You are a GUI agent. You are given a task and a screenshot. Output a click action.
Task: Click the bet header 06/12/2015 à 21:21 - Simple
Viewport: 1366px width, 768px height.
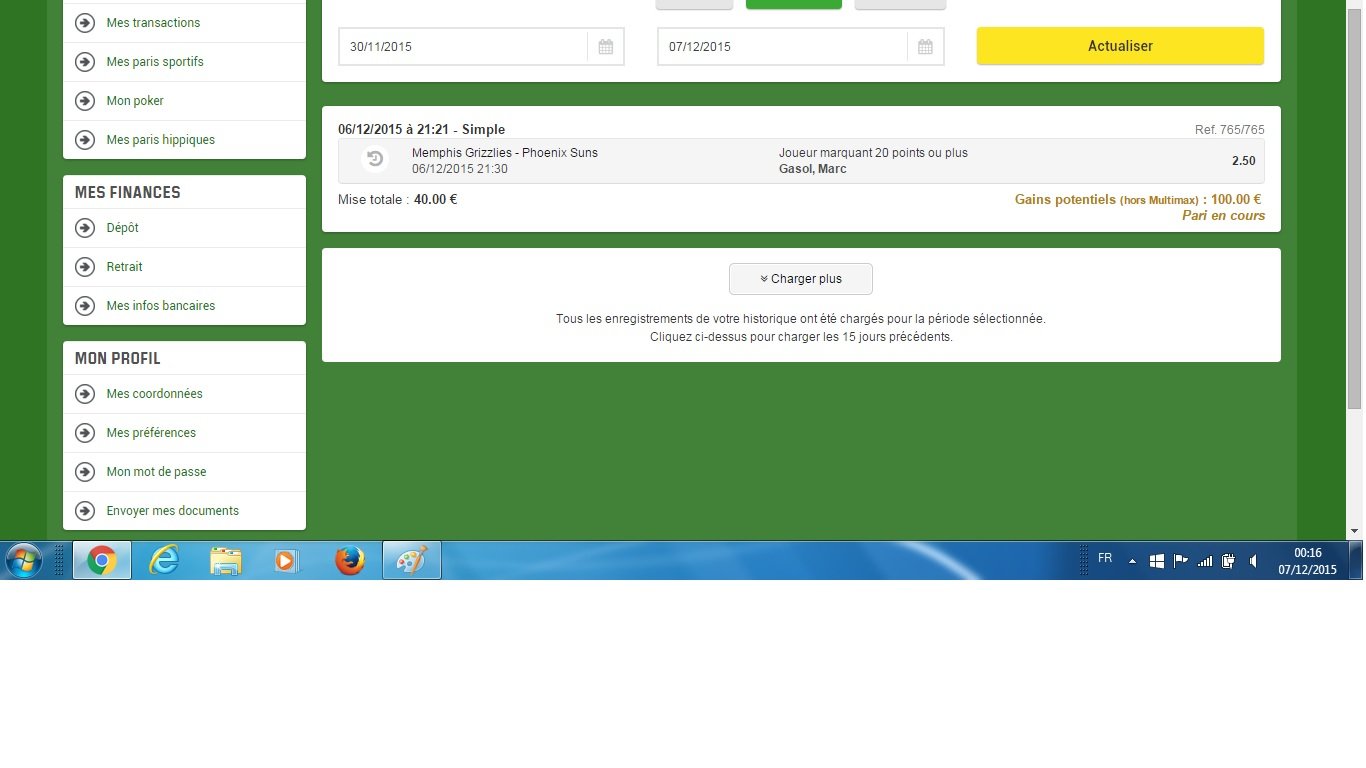421,129
